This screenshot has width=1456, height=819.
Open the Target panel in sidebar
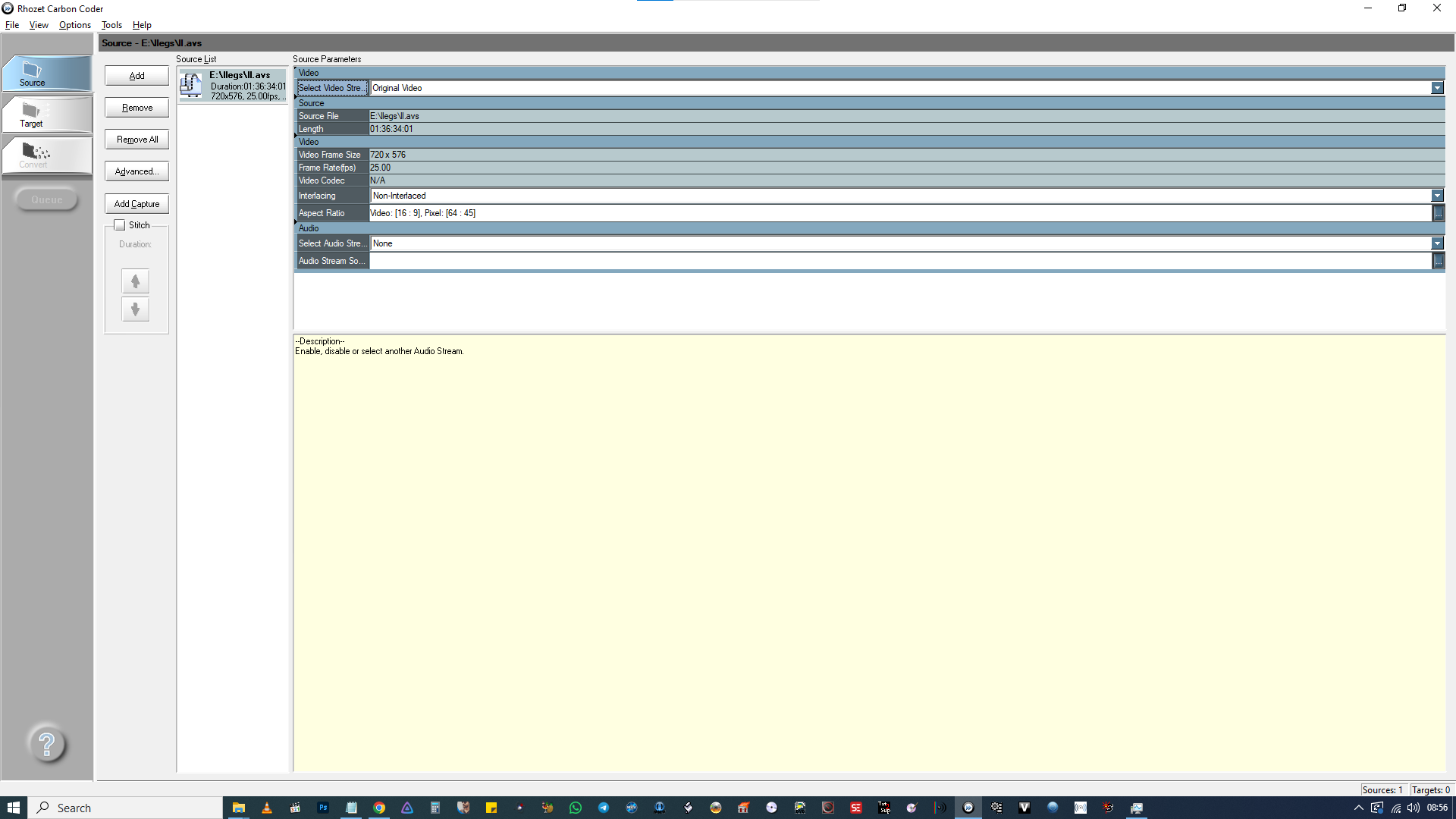point(46,115)
